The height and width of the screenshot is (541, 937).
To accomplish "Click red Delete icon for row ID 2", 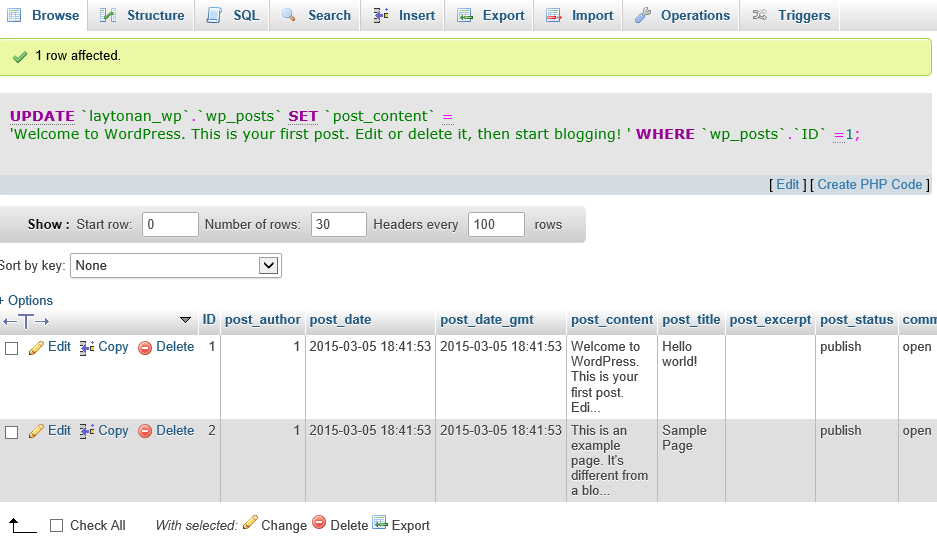I will coord(145,431).
